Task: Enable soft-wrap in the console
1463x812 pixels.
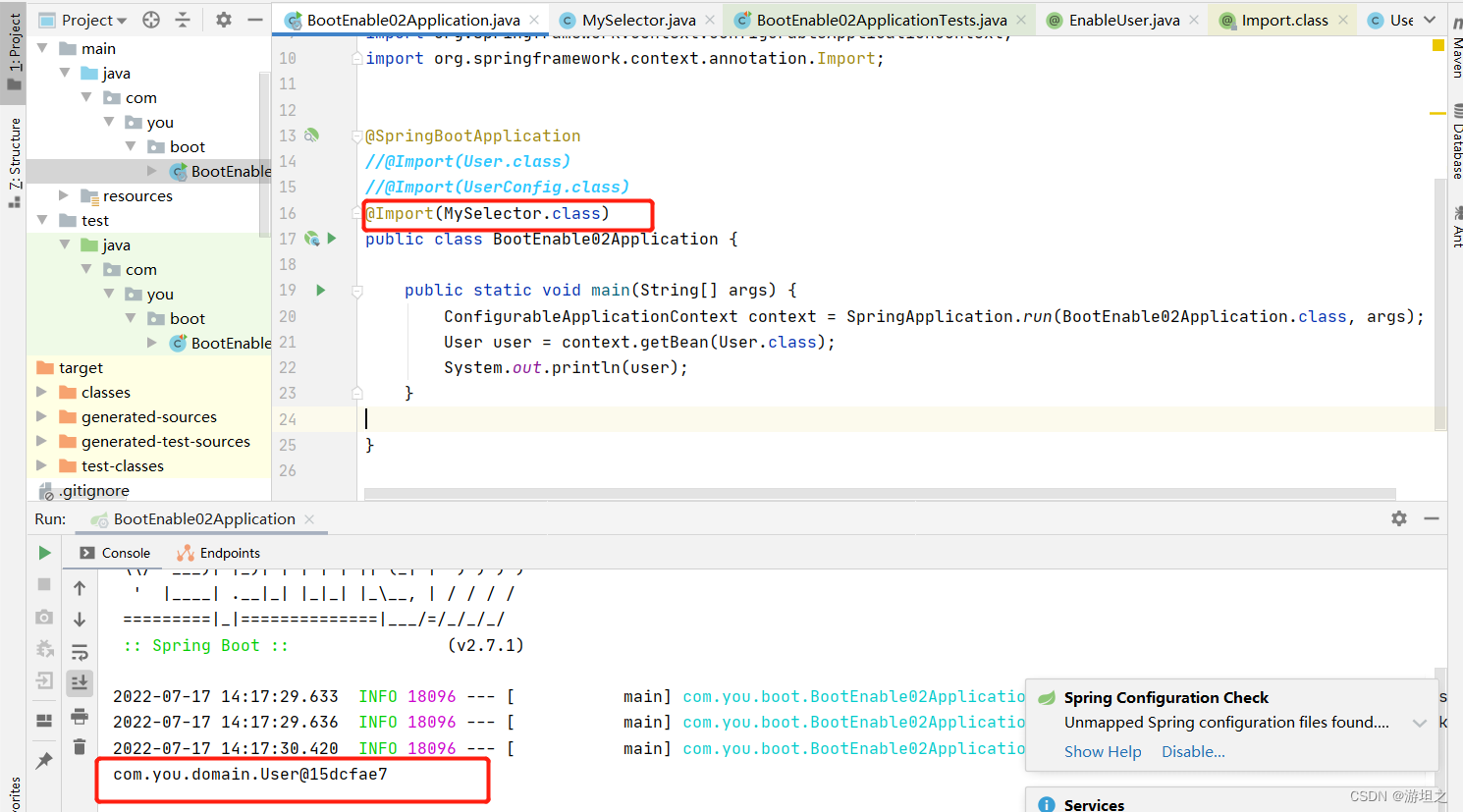Action: click(x=80, y=651)
